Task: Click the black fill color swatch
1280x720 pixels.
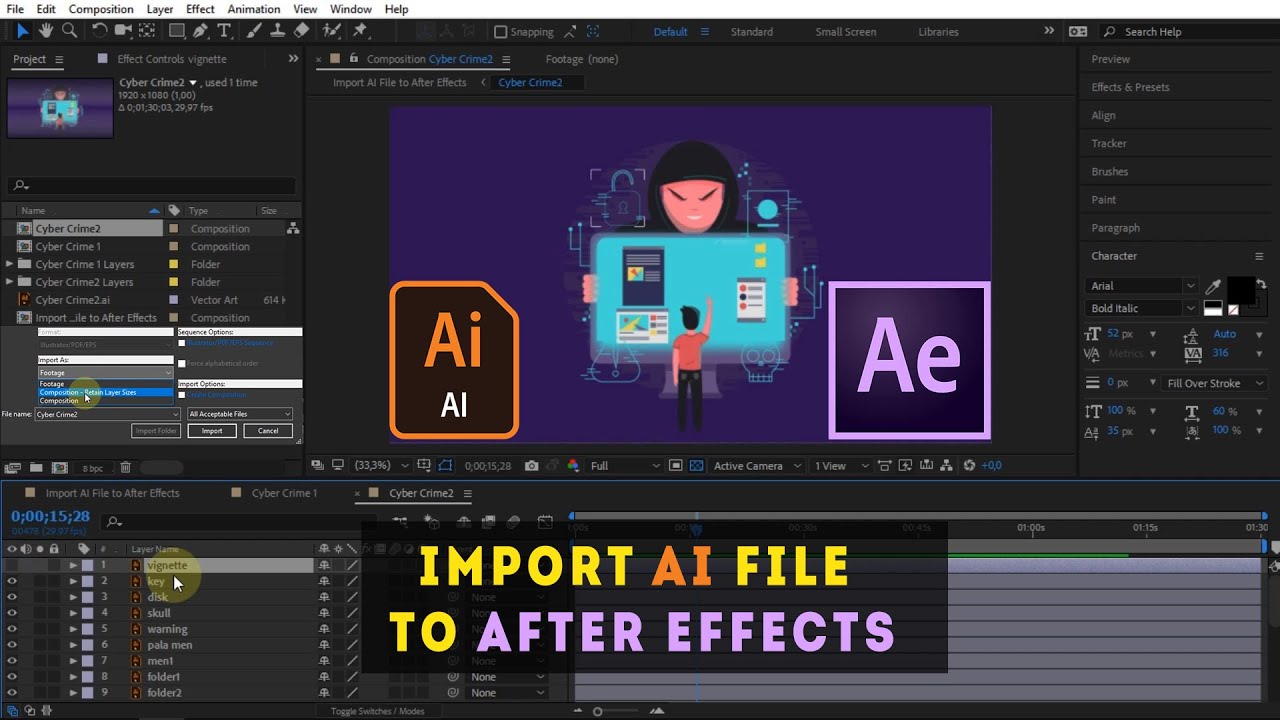Action: click(x=1240, y=289)
